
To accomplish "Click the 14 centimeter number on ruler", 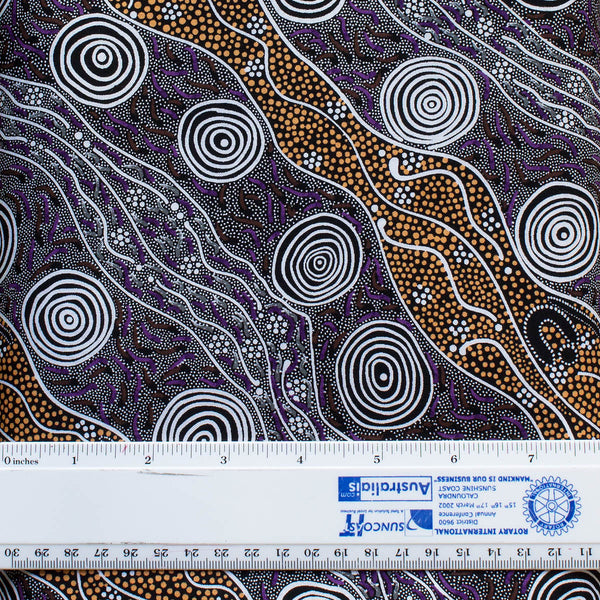I will pyautogui.click(x=493, y=552).
